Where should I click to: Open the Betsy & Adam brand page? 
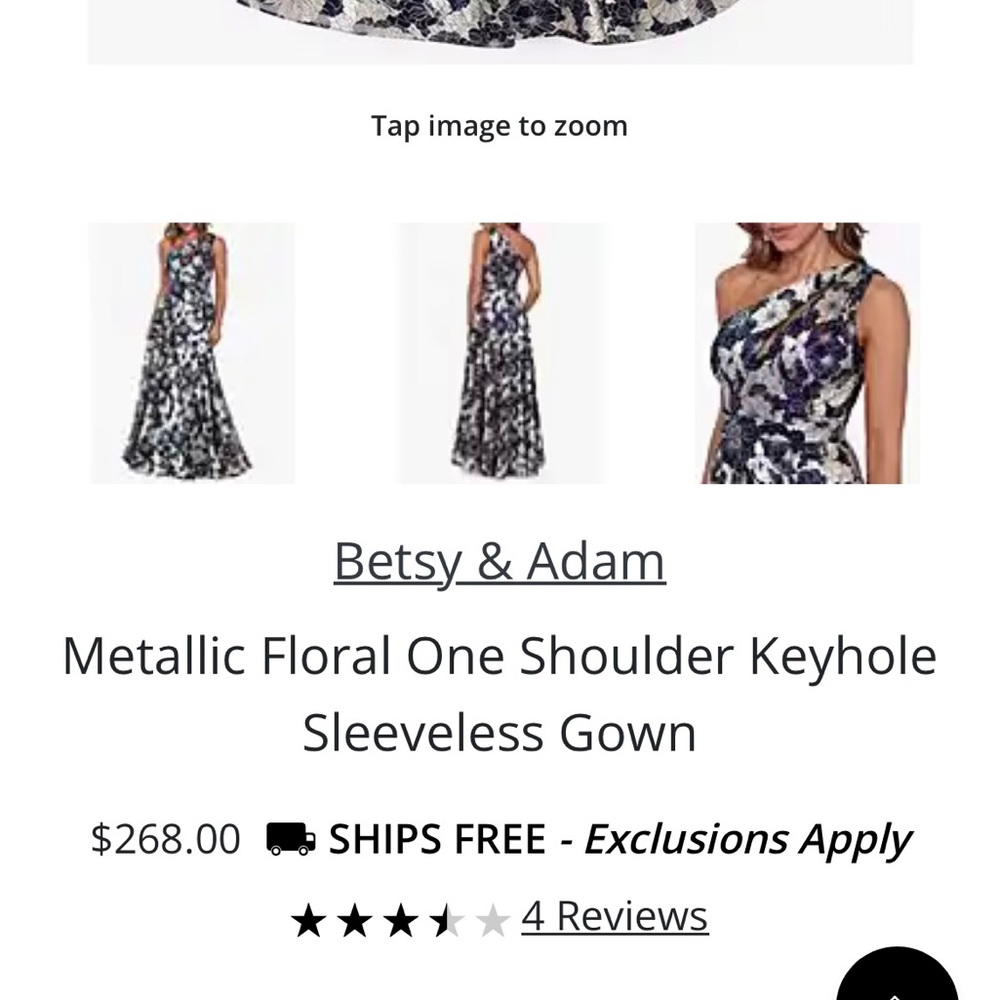pos(500,560)
